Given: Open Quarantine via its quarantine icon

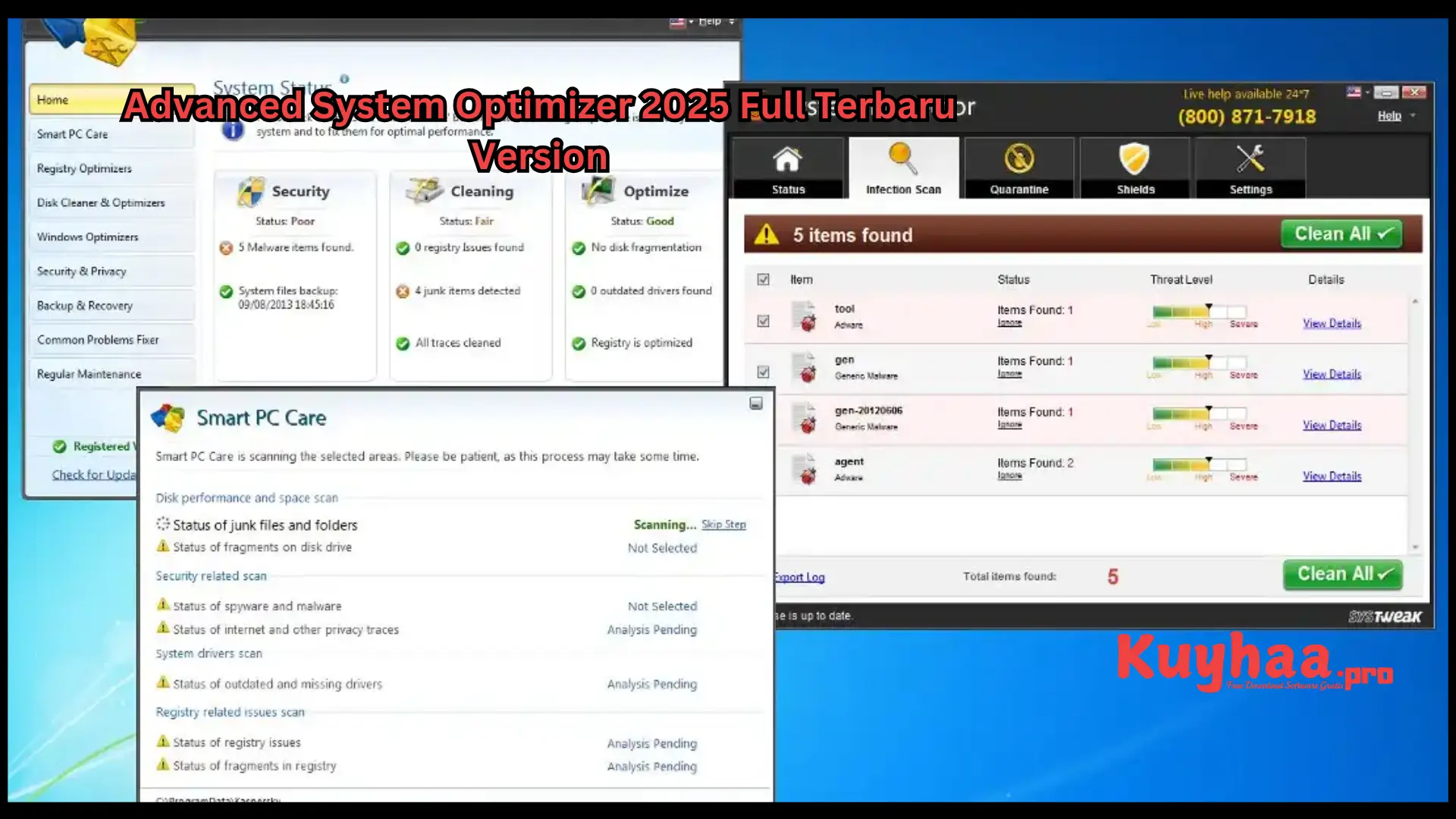Looking at the screenshot, I should [x=1018, y=159].
